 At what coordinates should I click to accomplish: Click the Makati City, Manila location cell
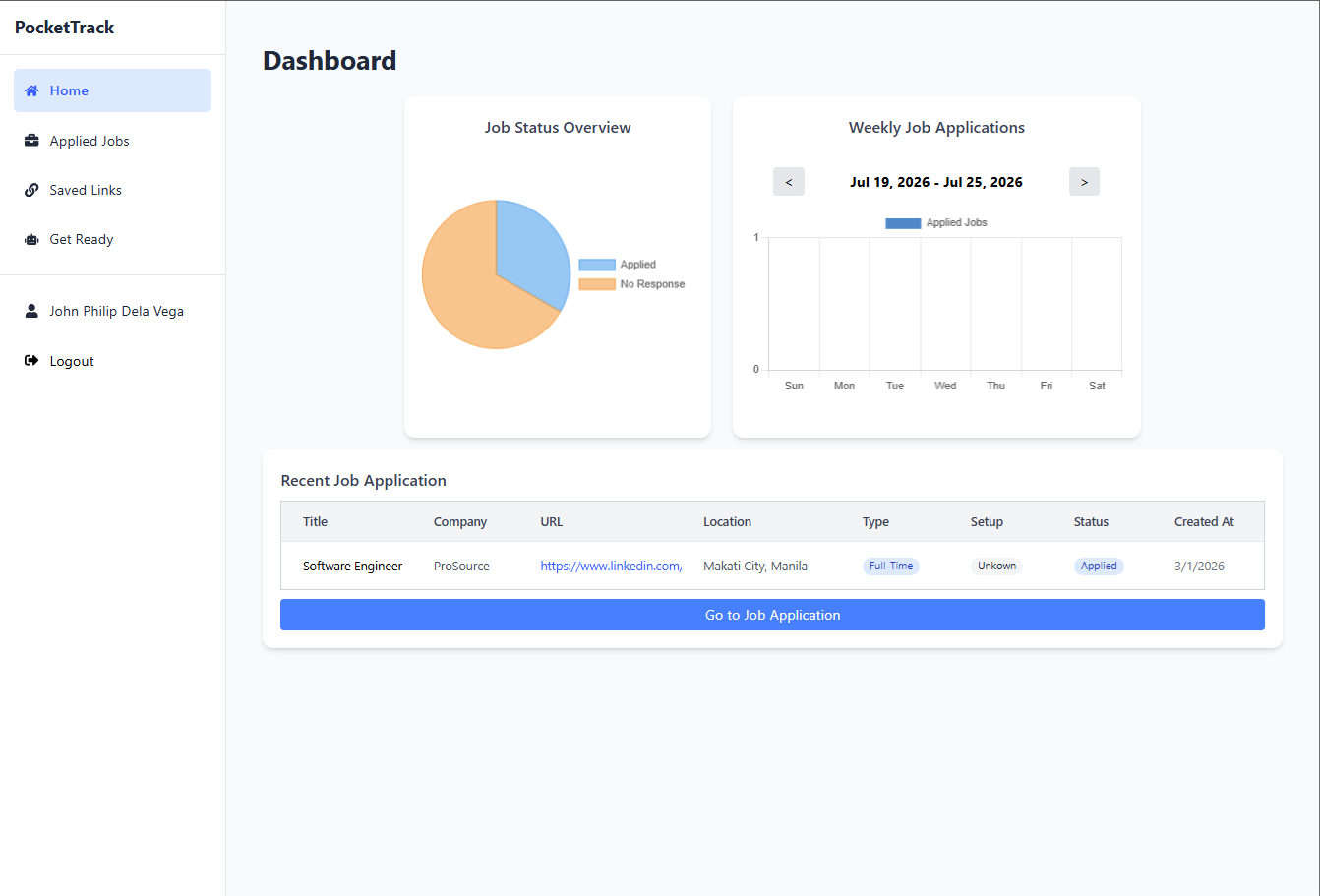point(755,566)
